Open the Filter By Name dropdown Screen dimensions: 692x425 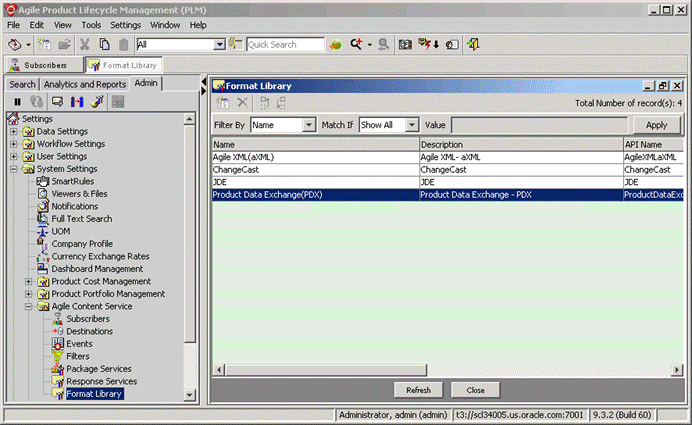[309, 125]
